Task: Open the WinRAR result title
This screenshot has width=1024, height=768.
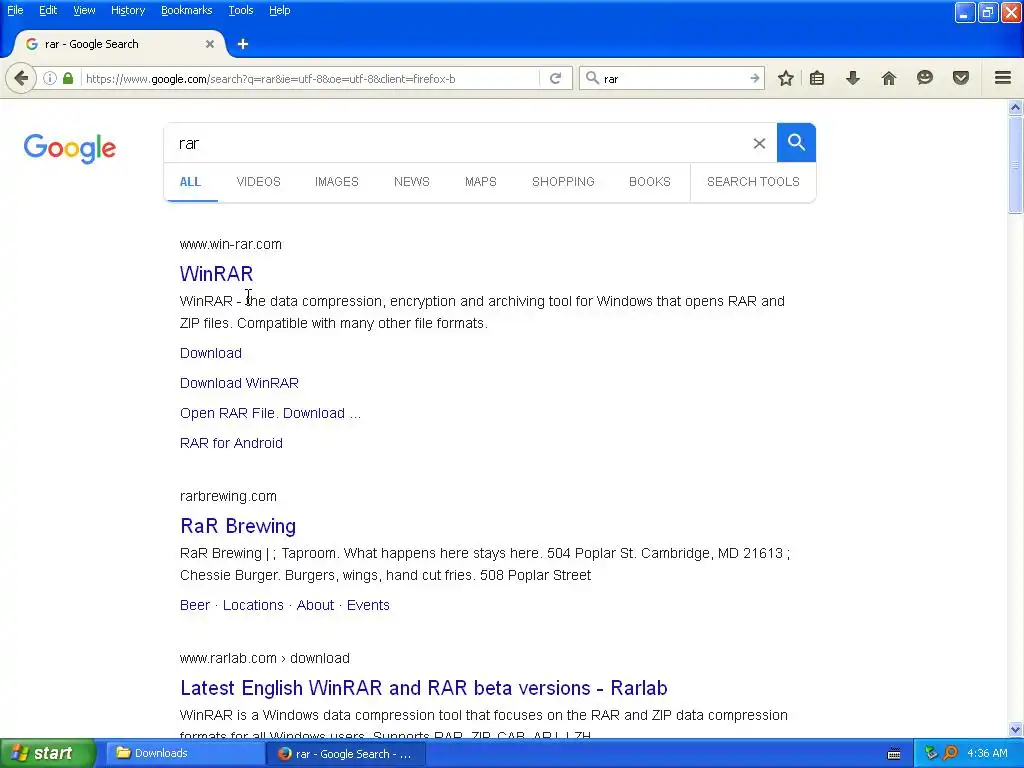Action: [216, 274]
